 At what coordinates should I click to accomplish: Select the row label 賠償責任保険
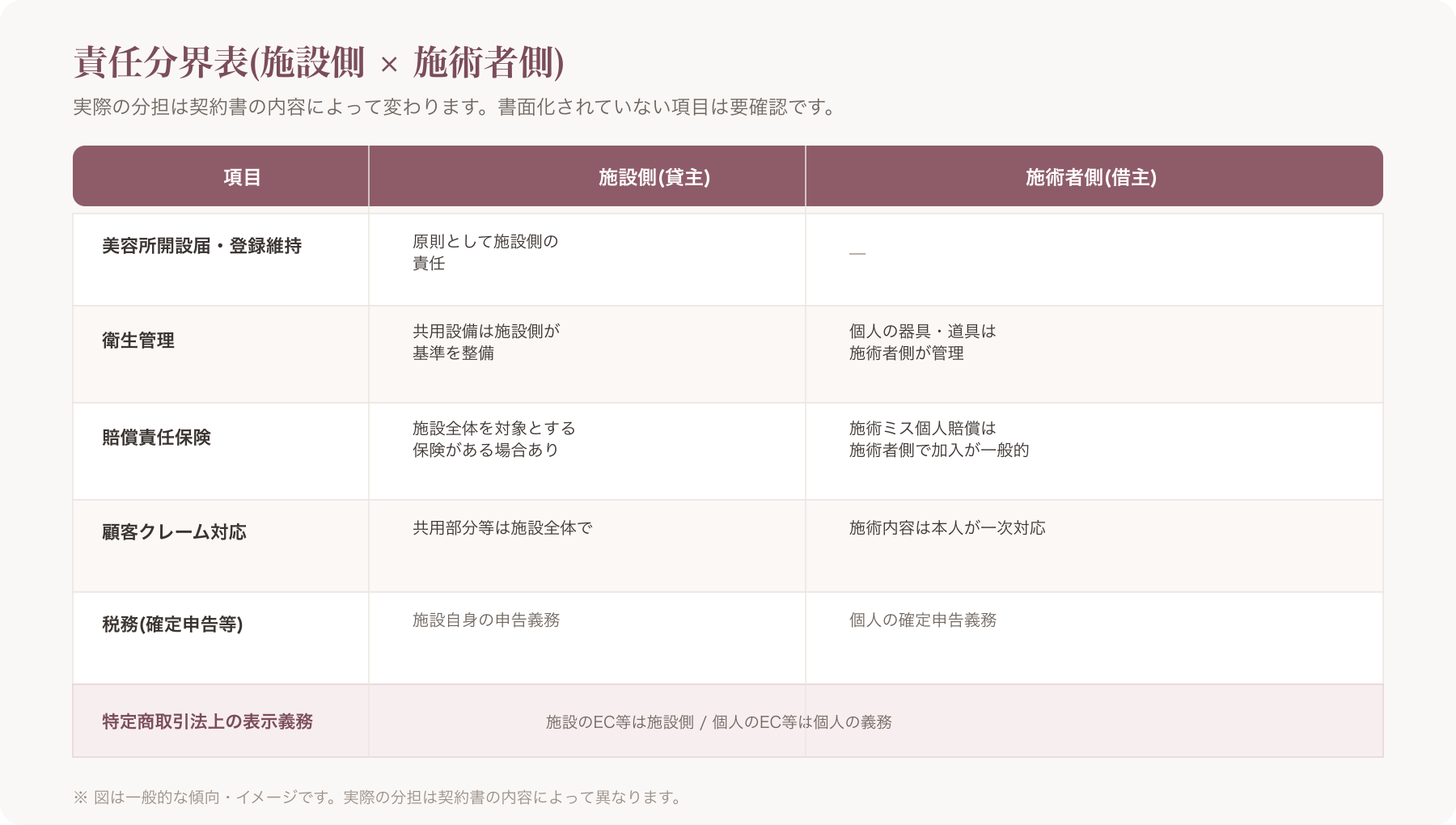(x=156, y=438)
